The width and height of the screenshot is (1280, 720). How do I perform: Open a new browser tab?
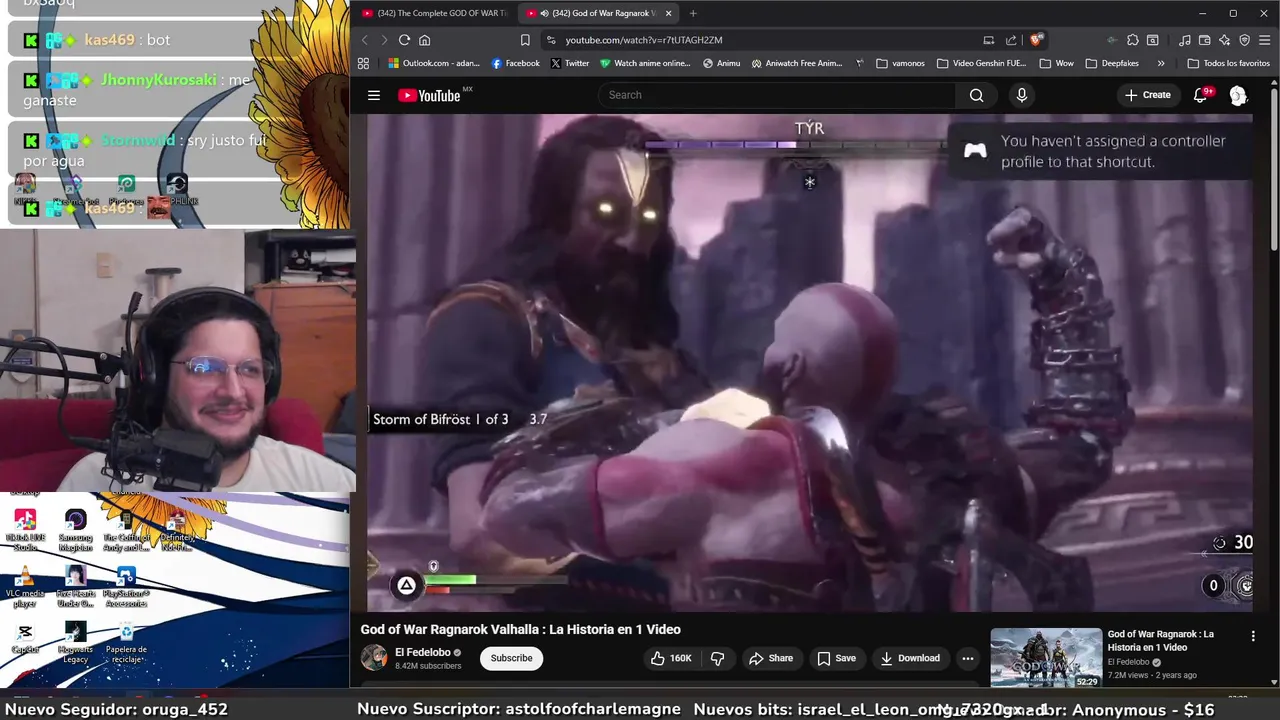click(693, 13)
